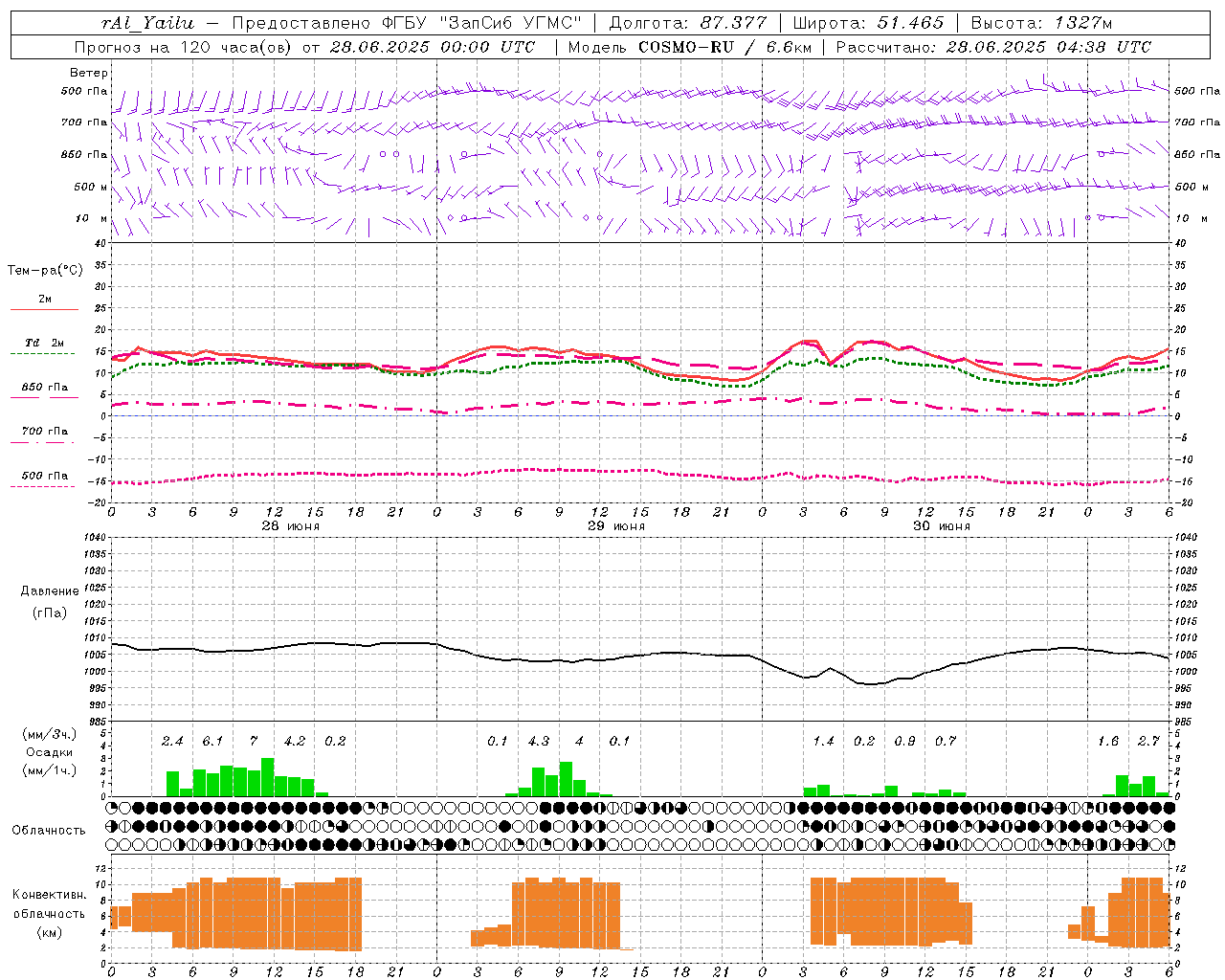Click the station name rAl_Yailu
Image resolution: width=1225 pixels, height=980 pixels.
click(146, 23)
